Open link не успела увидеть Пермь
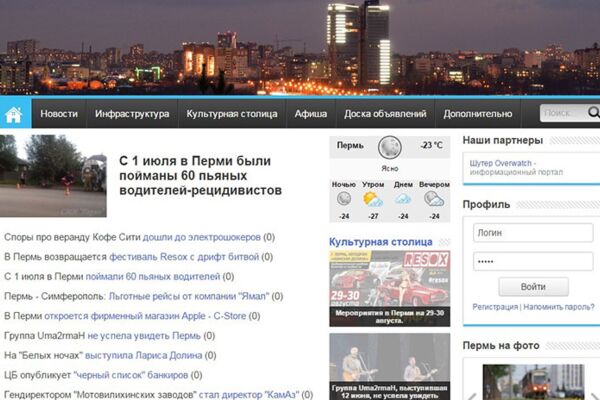600x400 pixels. [x=144, y=336]
